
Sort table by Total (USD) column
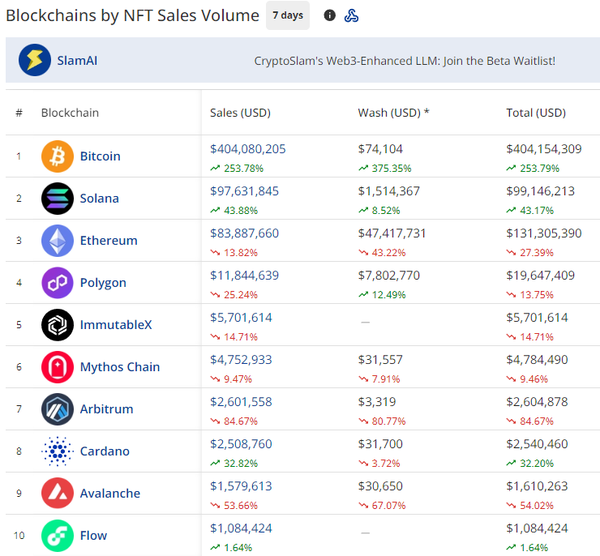pyautogui.click(x=536, y=113)
